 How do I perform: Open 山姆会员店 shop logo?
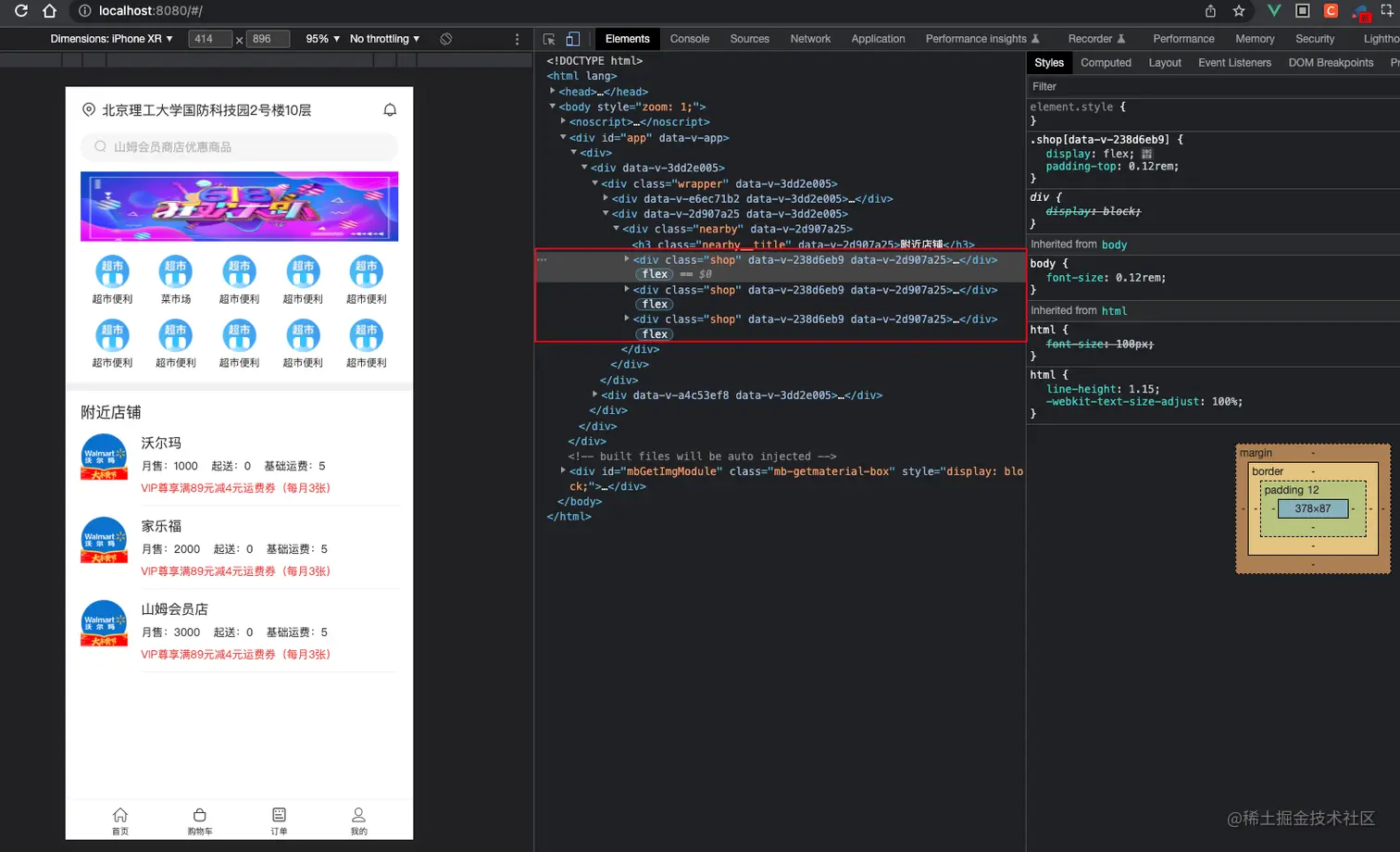coord(104,623)
